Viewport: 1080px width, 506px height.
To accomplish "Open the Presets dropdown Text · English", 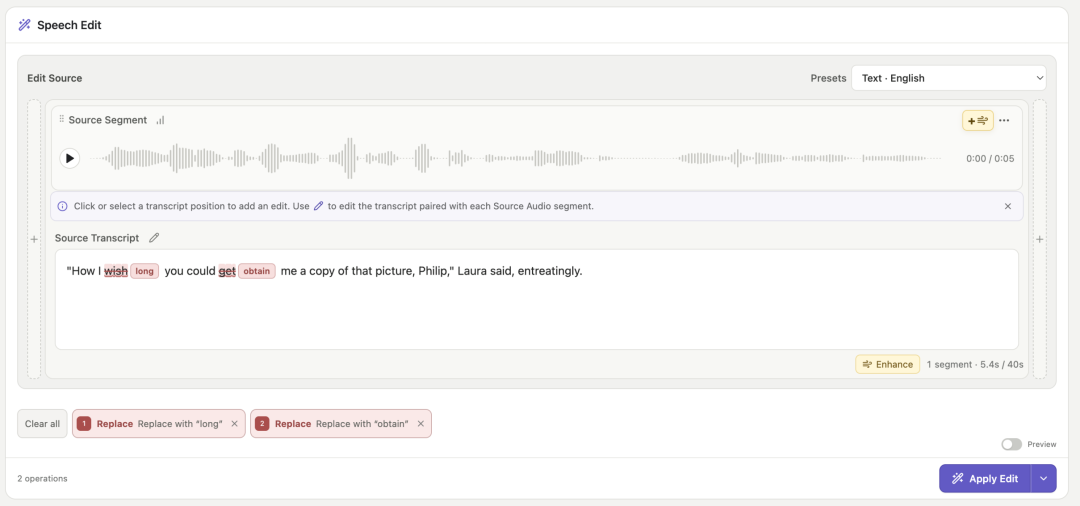I will click(948, 78).
